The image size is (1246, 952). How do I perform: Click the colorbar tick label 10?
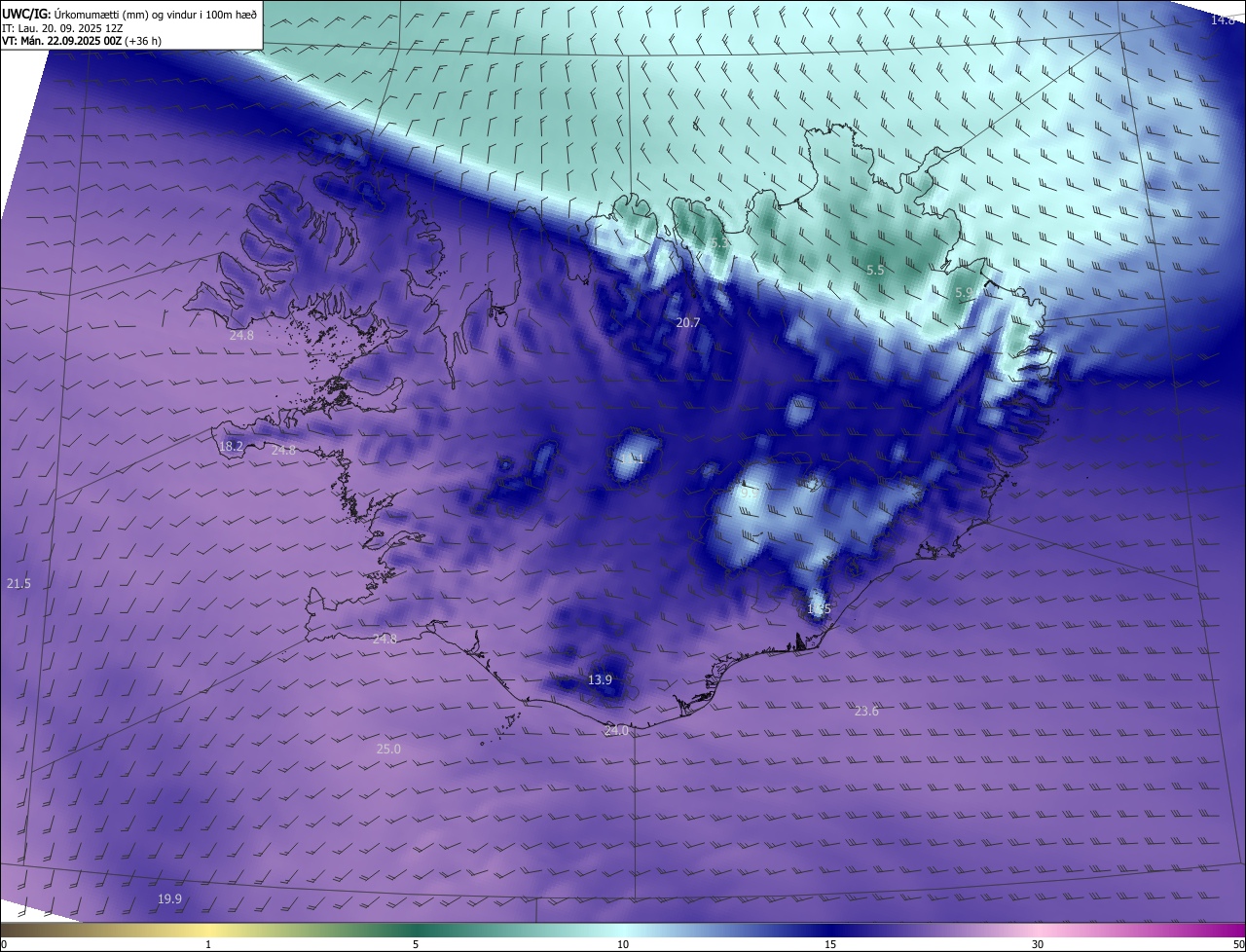pyautogui.click(x=623, y=944)
